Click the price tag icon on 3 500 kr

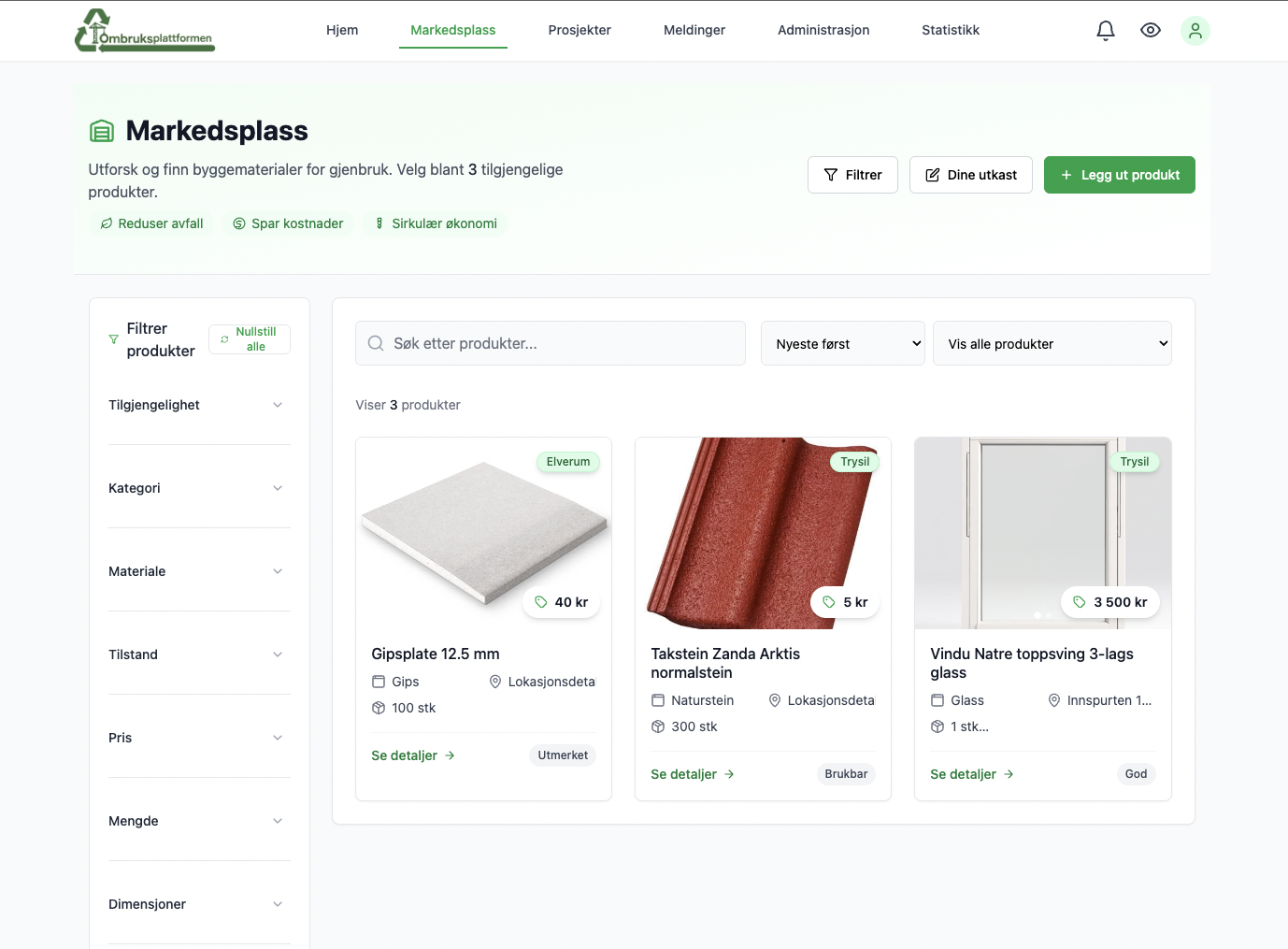[x=1080, y=602]
